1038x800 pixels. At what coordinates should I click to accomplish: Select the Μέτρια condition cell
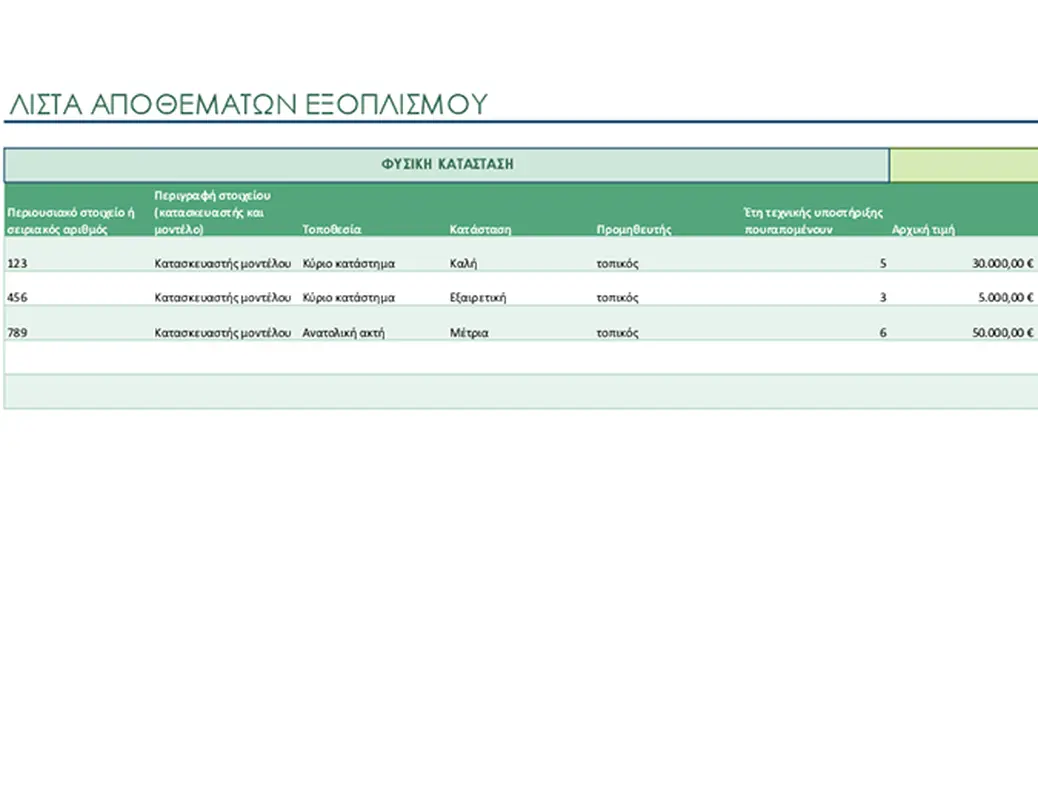click(x=470, y=333)
